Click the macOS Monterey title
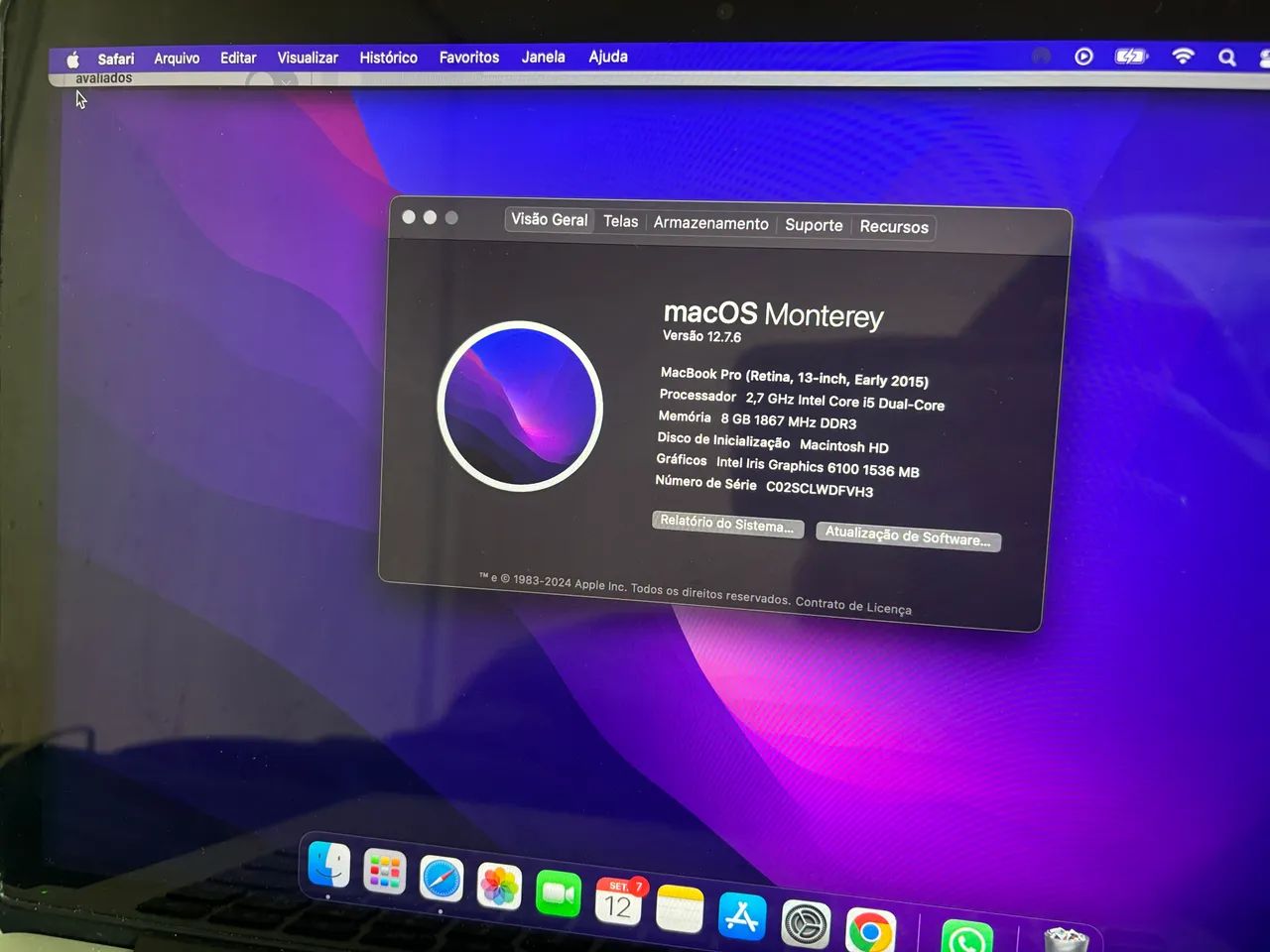The width and height of the screenshot is (1270, 952). click(773, 314)
